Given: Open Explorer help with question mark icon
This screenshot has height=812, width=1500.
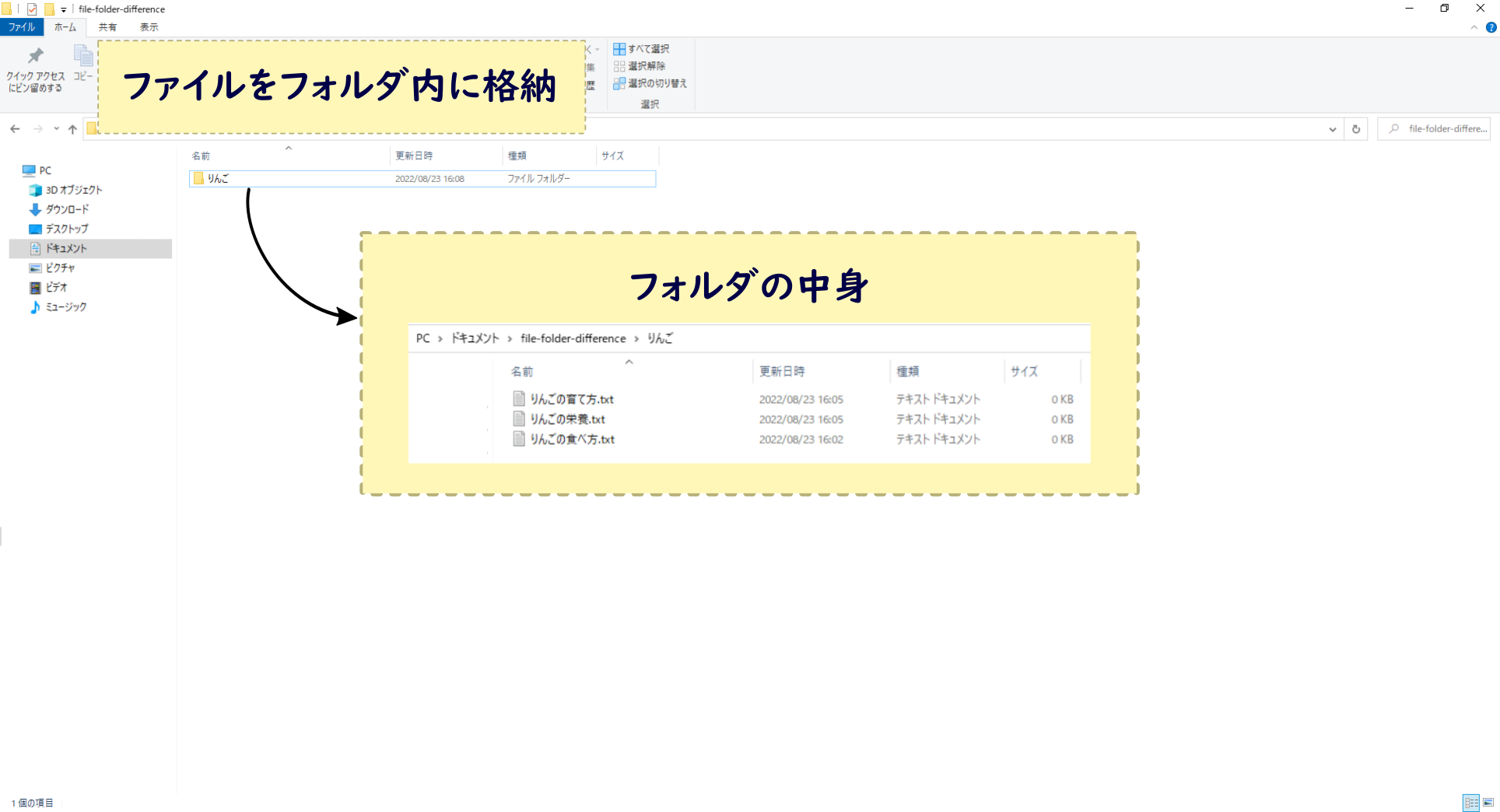Looking at the screenshot, I should (1492, 27).
